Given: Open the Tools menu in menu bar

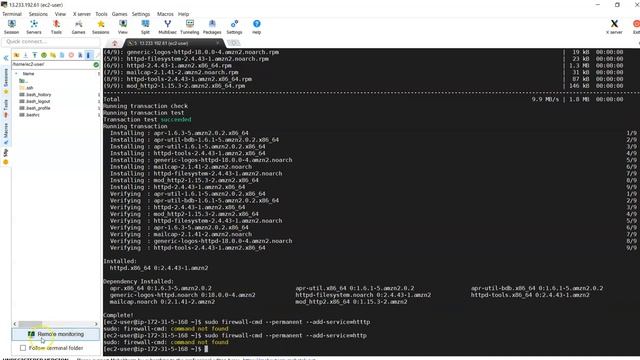Looking at the screenshot, I should coord(101,14).
